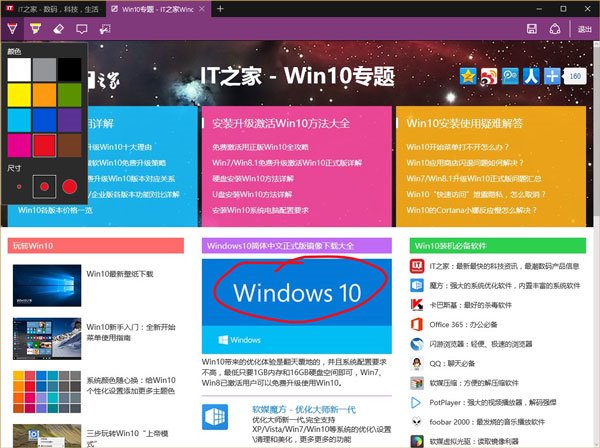Select the yellow Highlighter tool
This screenshot has width=600, height=448.
tap(35, 29)
